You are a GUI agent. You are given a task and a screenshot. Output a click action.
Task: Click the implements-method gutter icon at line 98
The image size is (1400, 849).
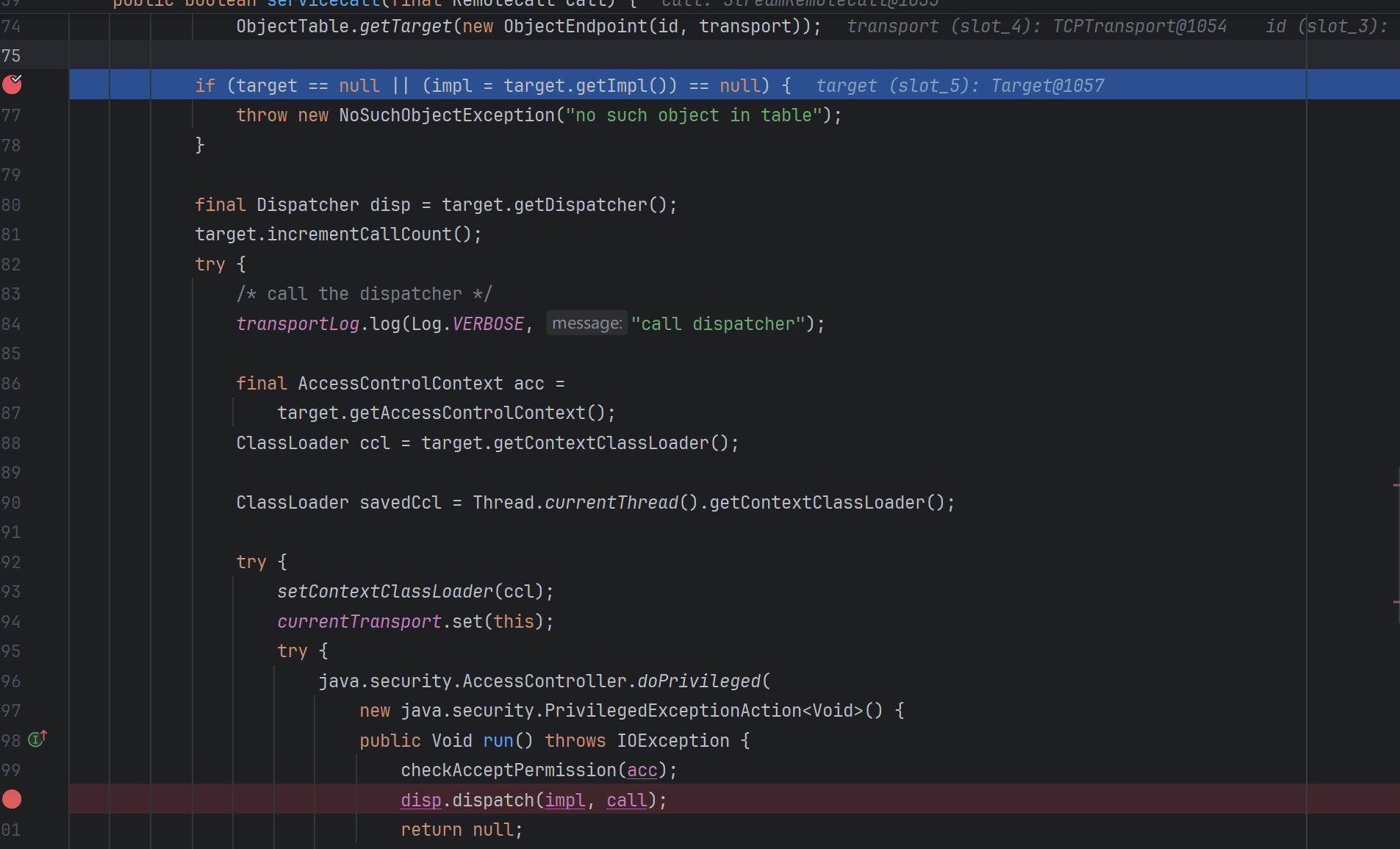pyautogui.click(x=37, y=739)
